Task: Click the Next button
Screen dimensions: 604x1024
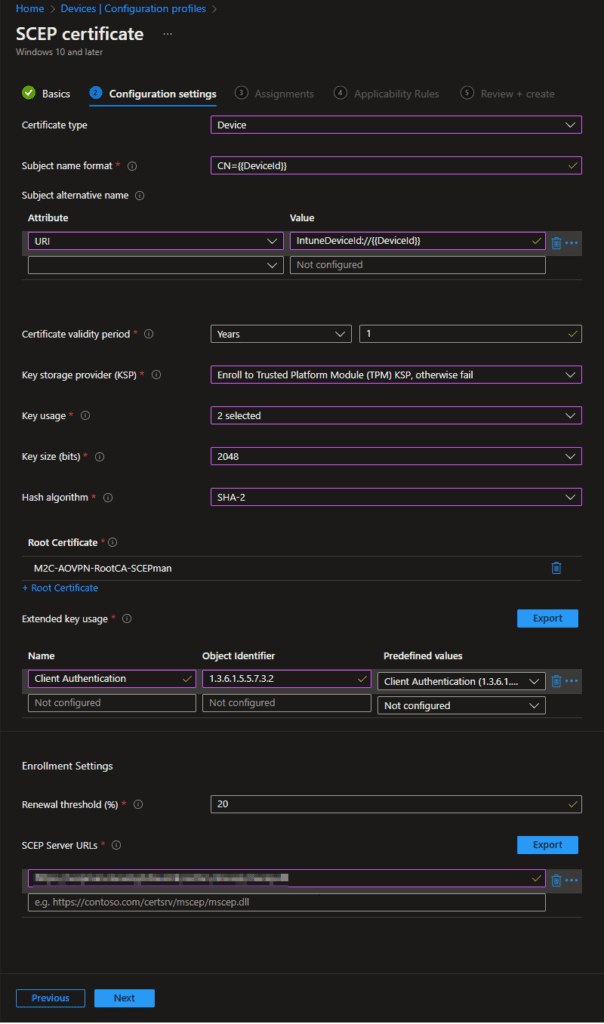Action: 124,998
